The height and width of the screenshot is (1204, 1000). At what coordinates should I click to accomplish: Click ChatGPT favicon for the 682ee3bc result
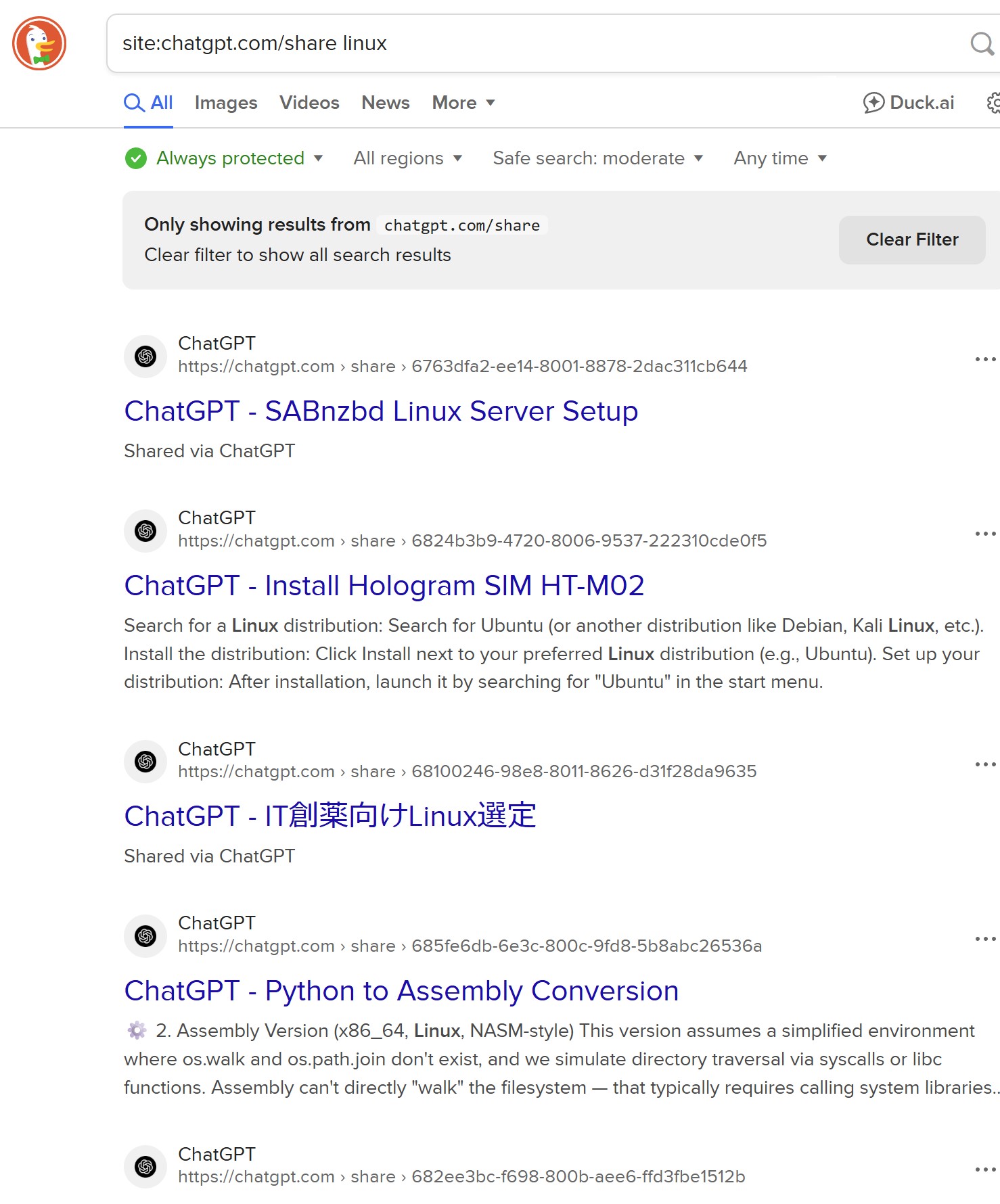(145, 1166)
